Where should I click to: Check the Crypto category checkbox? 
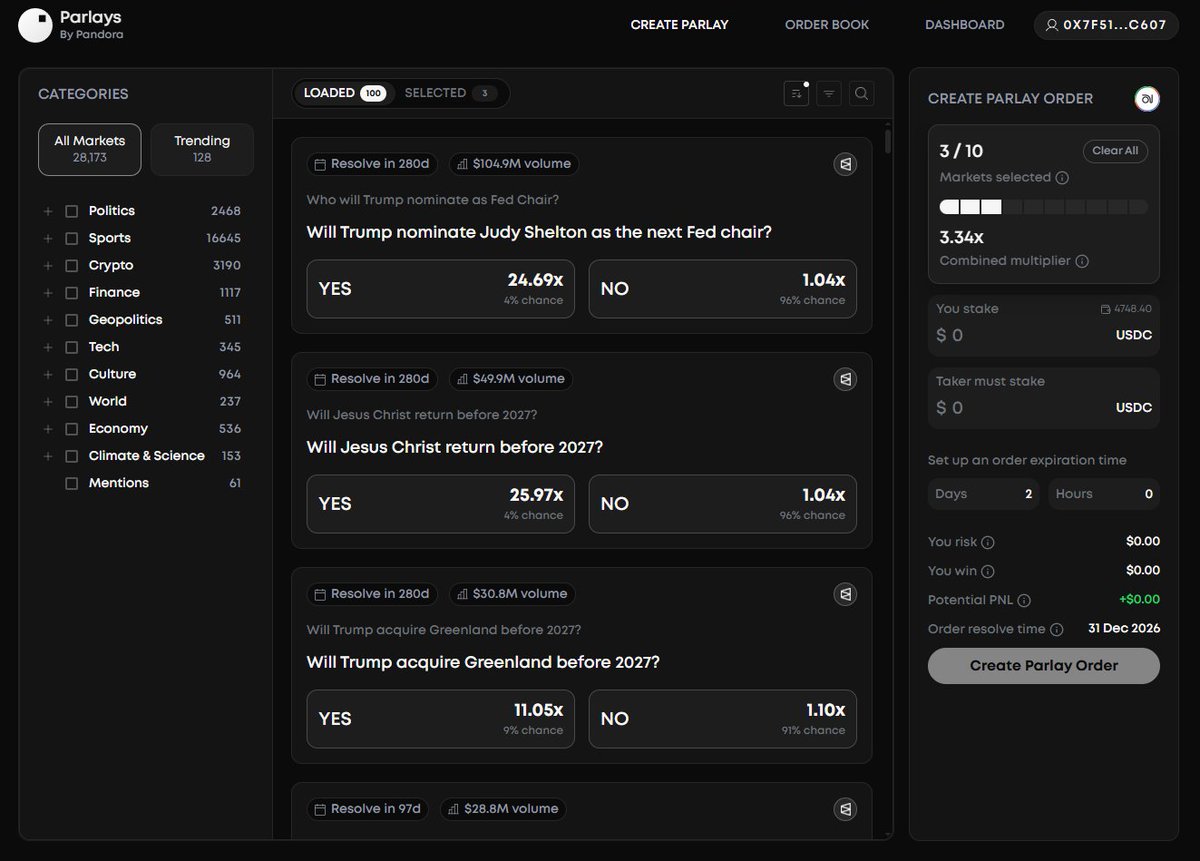pyautogui.click(x=71, y=266)
